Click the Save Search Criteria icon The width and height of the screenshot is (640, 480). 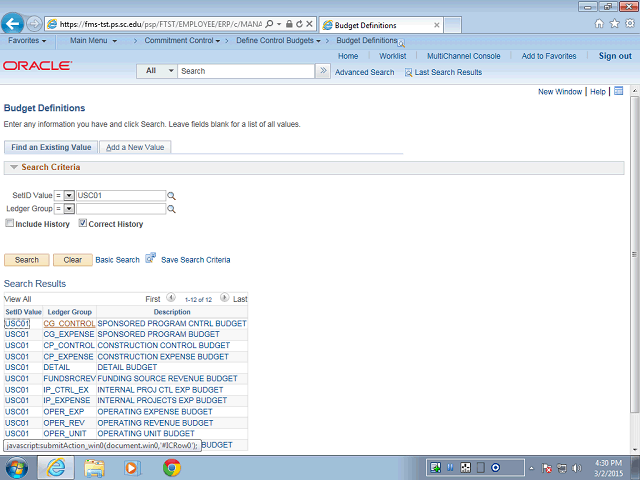click(x=151, y=258)
